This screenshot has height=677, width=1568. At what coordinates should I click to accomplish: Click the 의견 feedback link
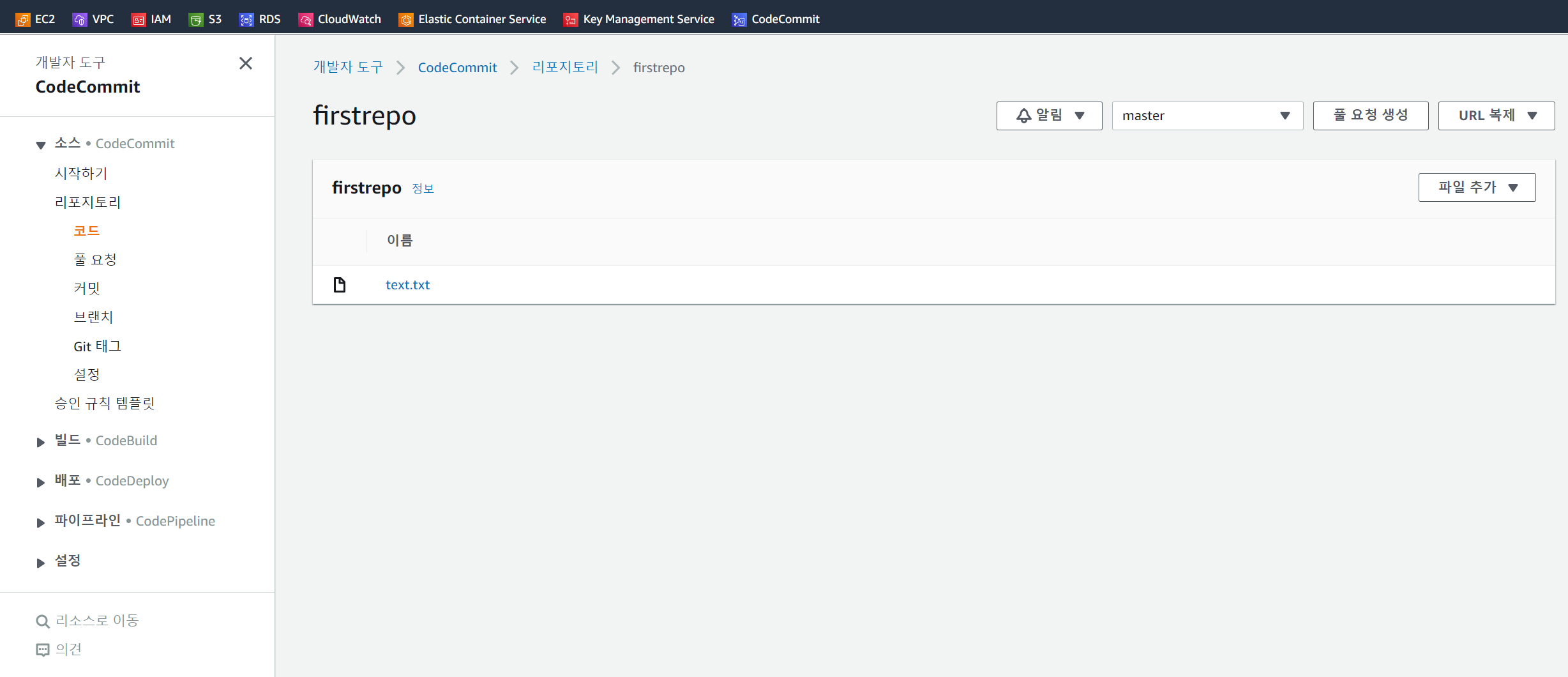68,649
